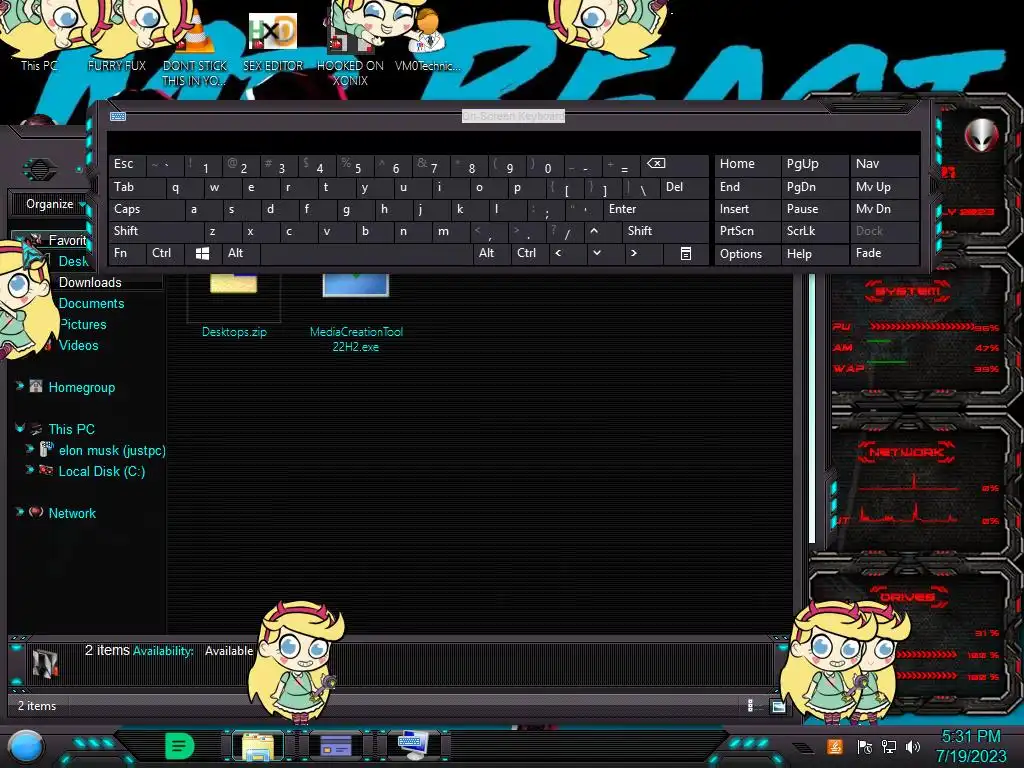Toggle the ScrLk key
Screen dimensions: 1024x768
(814, 231)
